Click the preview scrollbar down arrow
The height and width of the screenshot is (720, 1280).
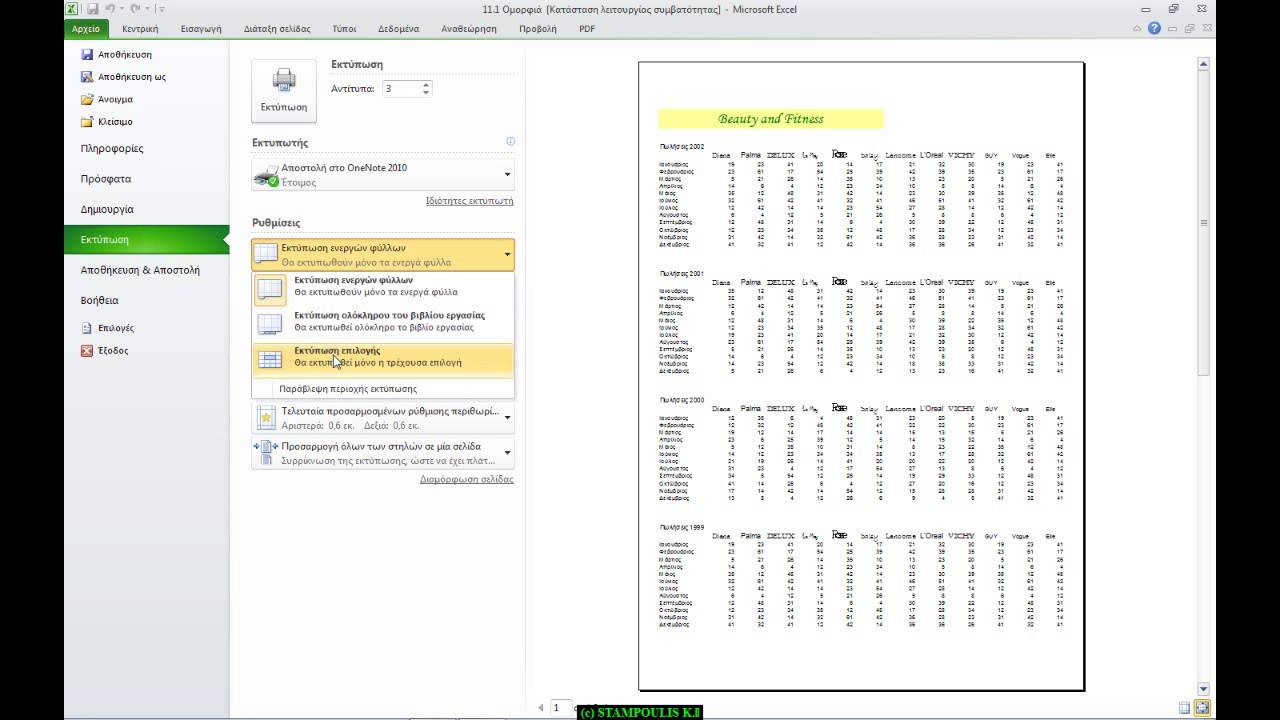coord(1205,687)
